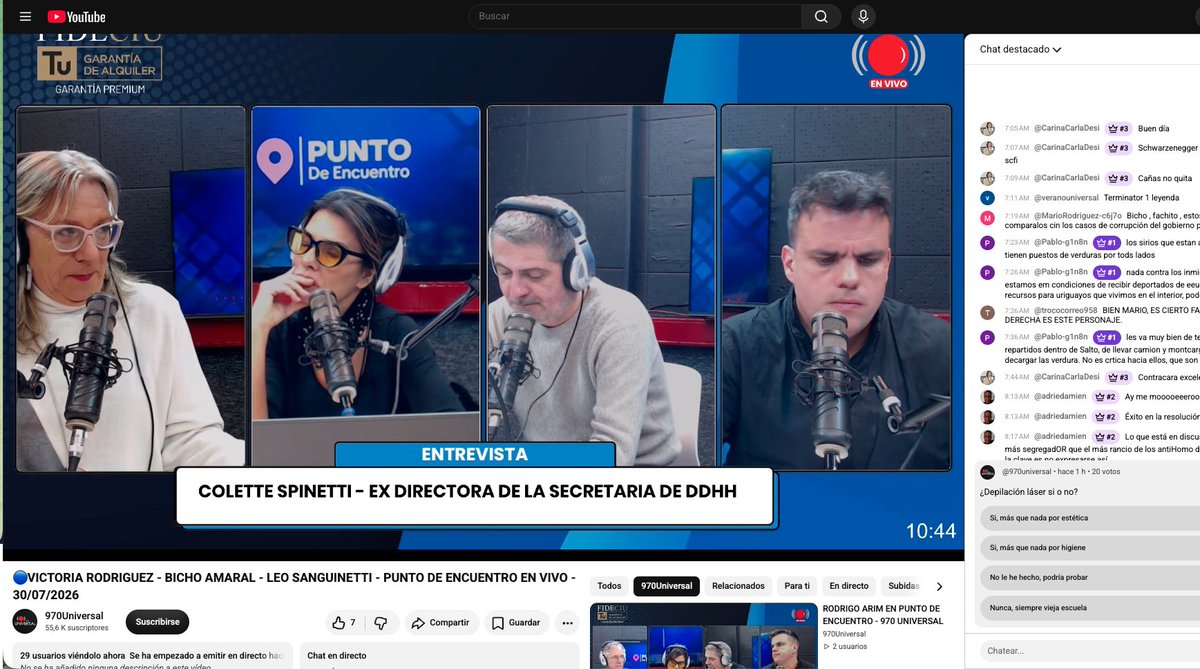
Task: Go to YouTube home via logo
Action: pos(76,16)
